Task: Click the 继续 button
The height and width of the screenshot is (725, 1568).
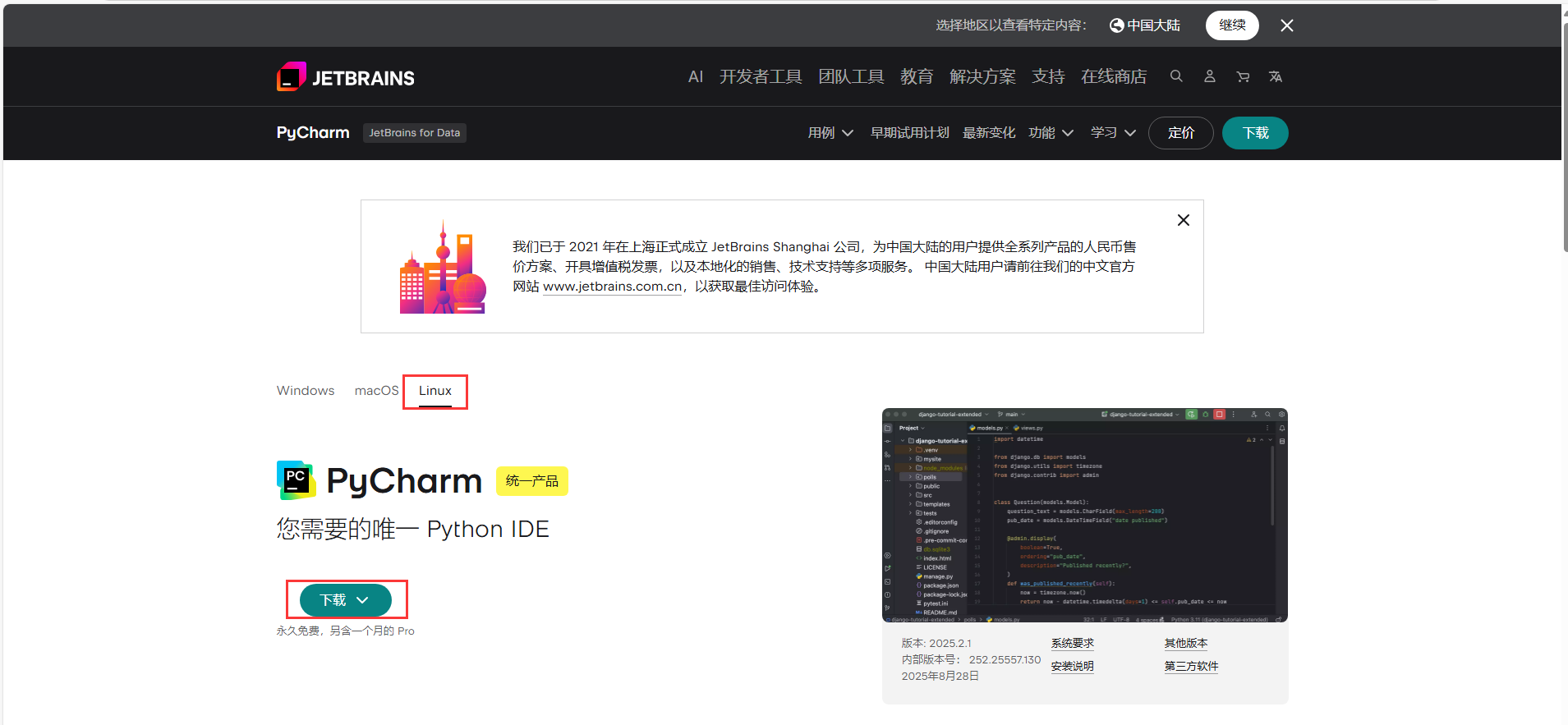Action: [1232, 25]
